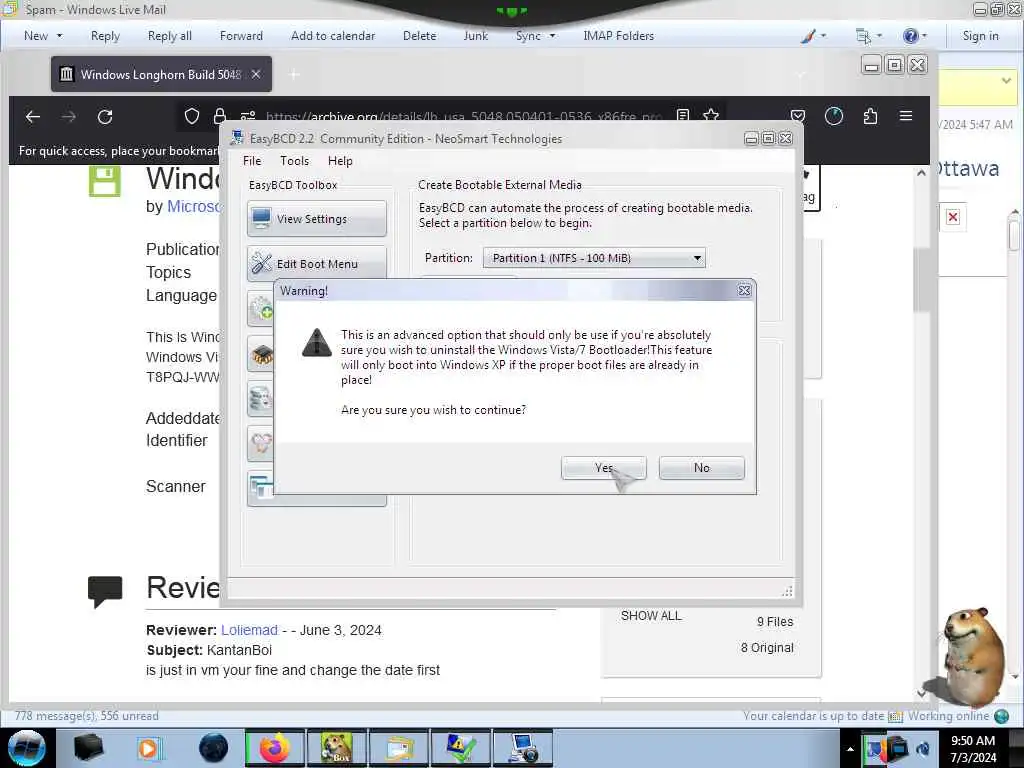
Task: Click Reply in Windows Live Mail
Action: click(105, 36)
